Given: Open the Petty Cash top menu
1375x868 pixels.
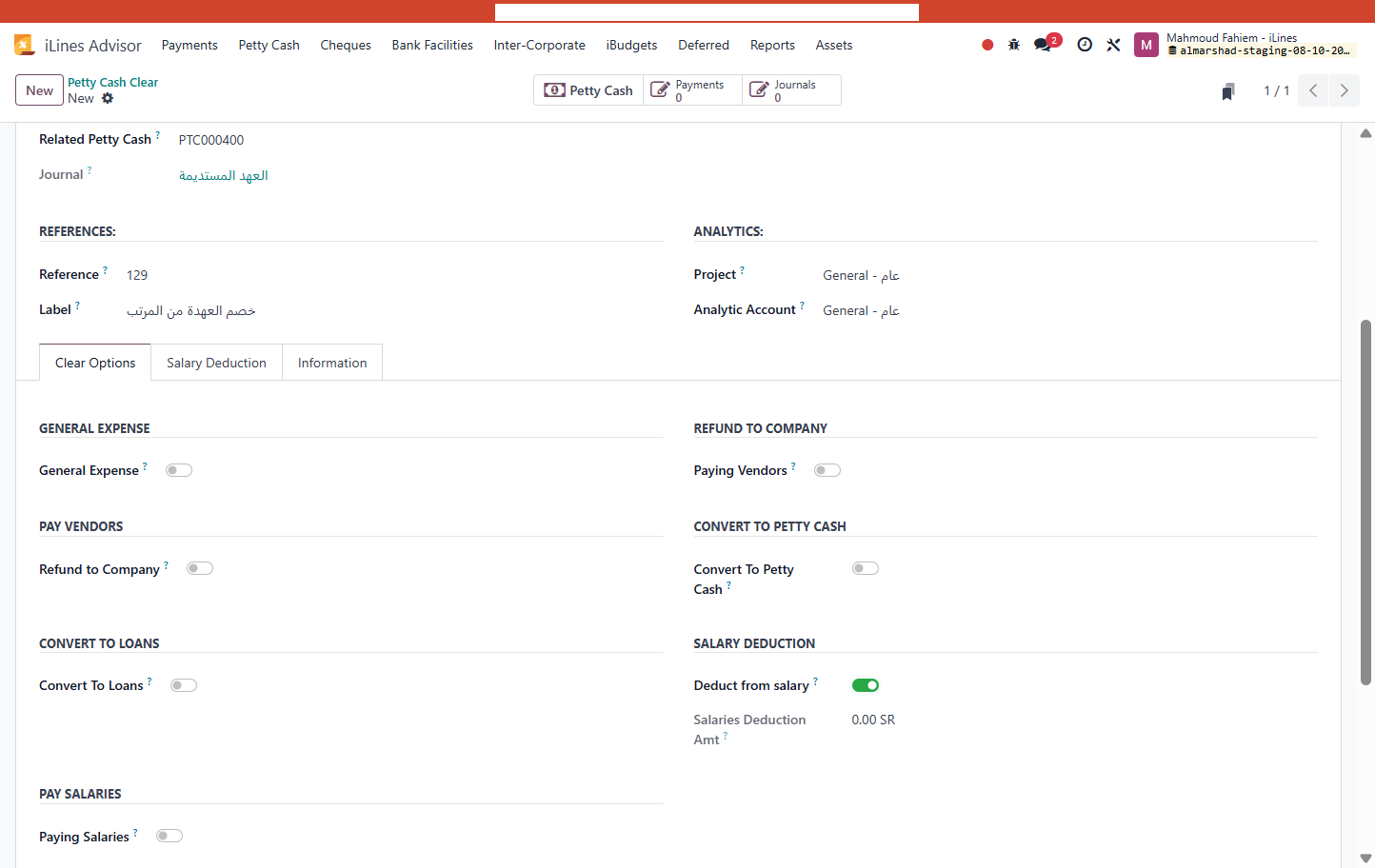Looking at the screenshot, I should click(269, 45).
